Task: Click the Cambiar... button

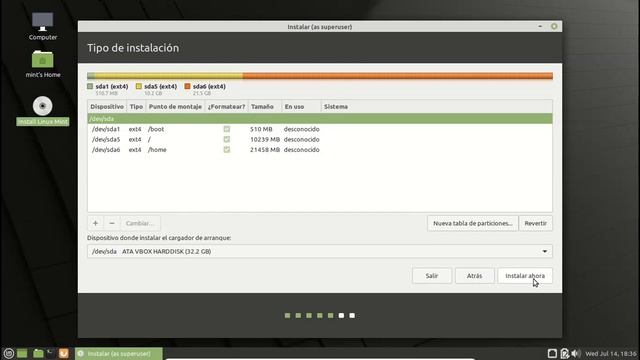Action: (140, 223)
